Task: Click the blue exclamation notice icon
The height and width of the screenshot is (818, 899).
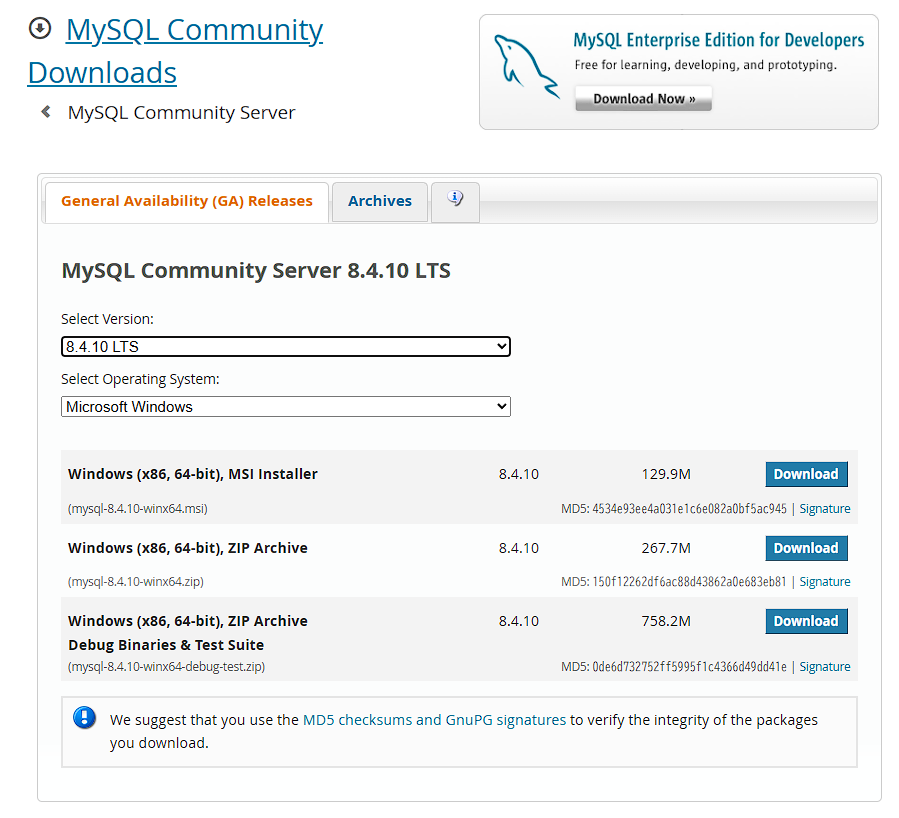Action: click(84, 717)
